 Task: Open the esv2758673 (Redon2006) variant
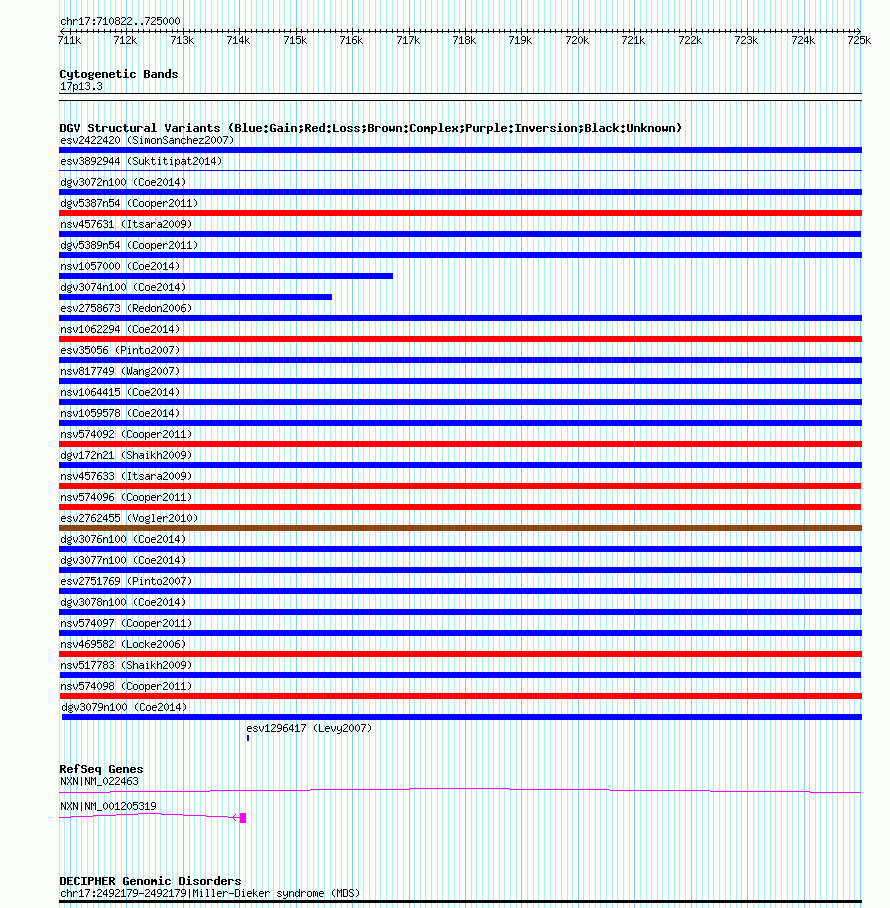(x=126, y=308)
